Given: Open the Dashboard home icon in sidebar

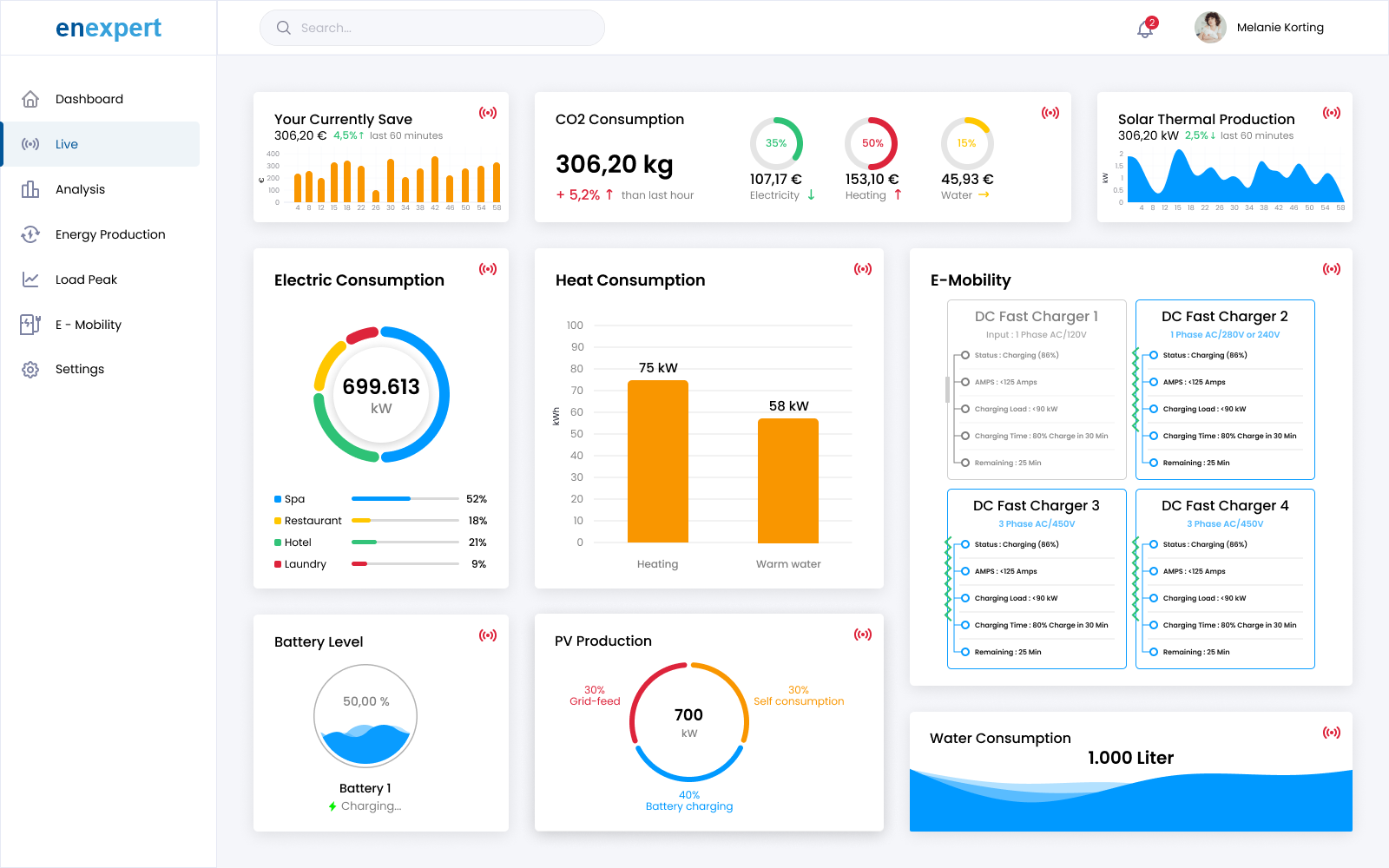Looking at the screenshot, I should [30, 99].
